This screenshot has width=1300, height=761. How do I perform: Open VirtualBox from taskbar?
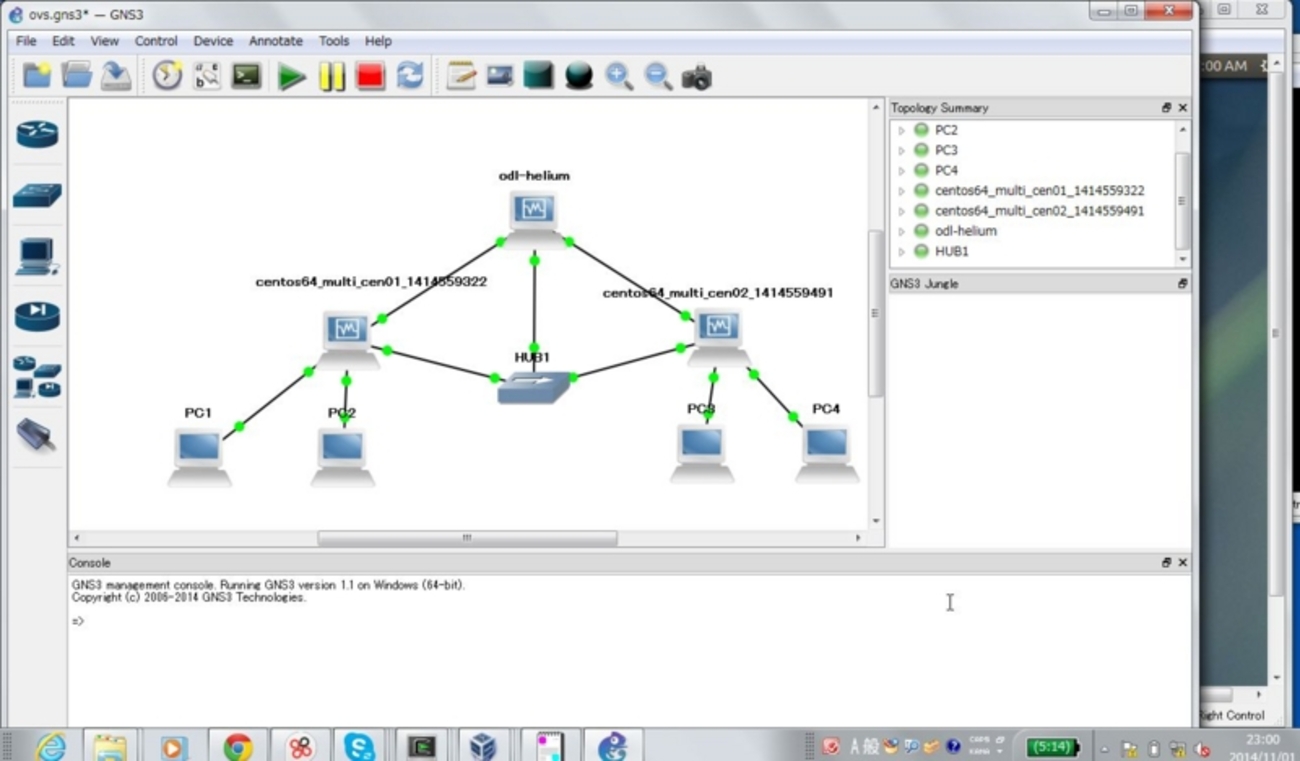click(x=483, y=746)
